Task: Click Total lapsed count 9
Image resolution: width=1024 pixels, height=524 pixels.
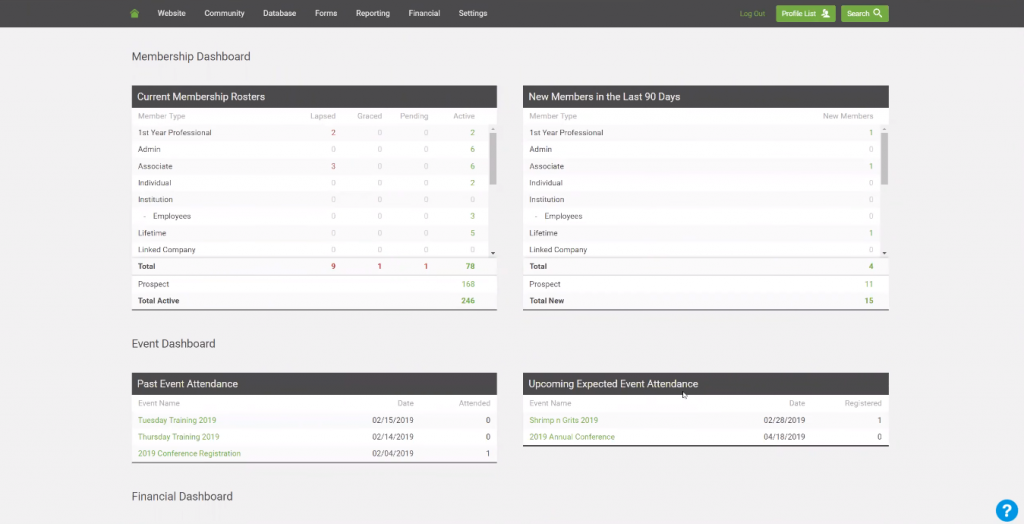Action: click(333, 267)
